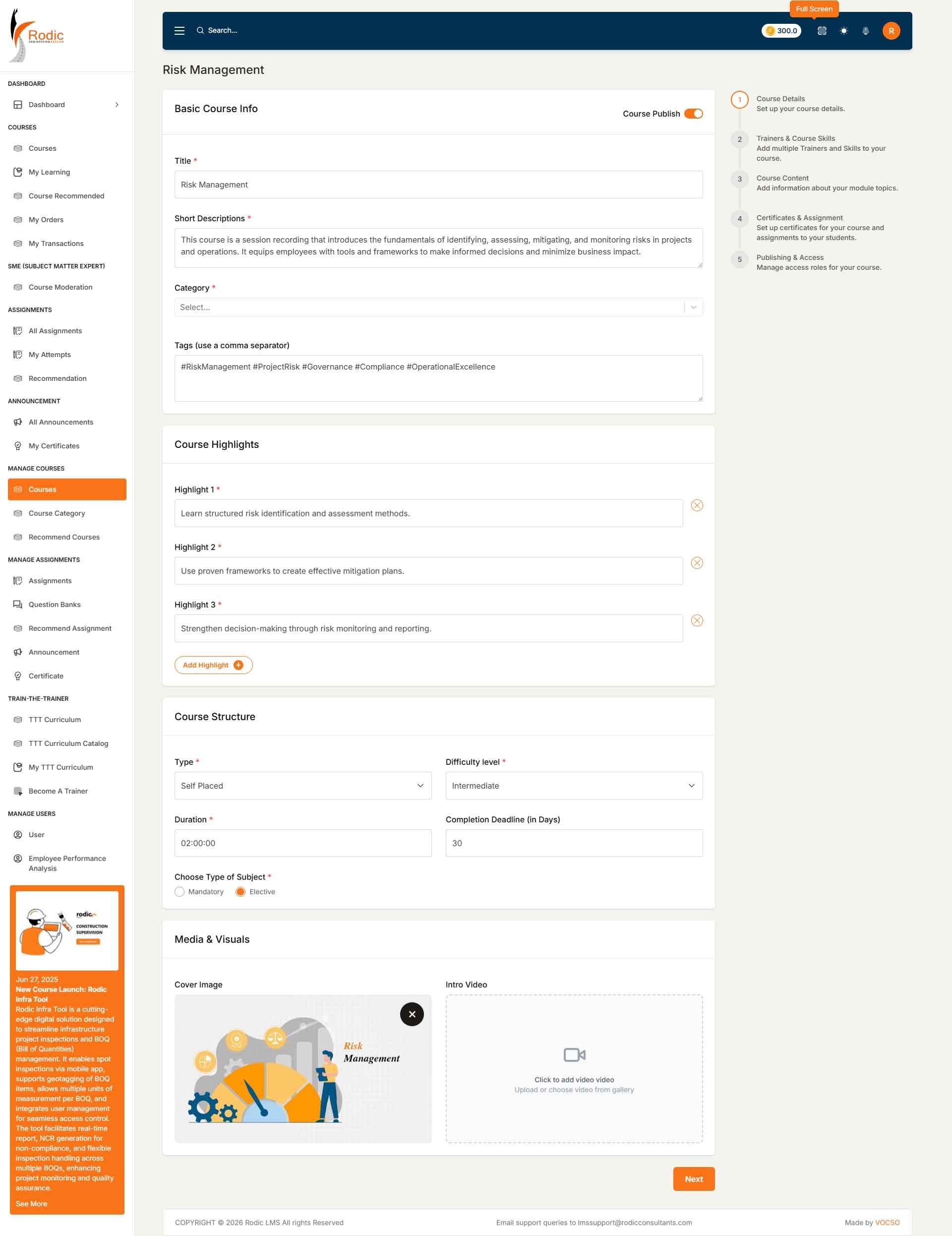Viewport: 952px width, 1236px height.
Task: Select the Elective radio option
Action: [240, 892]
